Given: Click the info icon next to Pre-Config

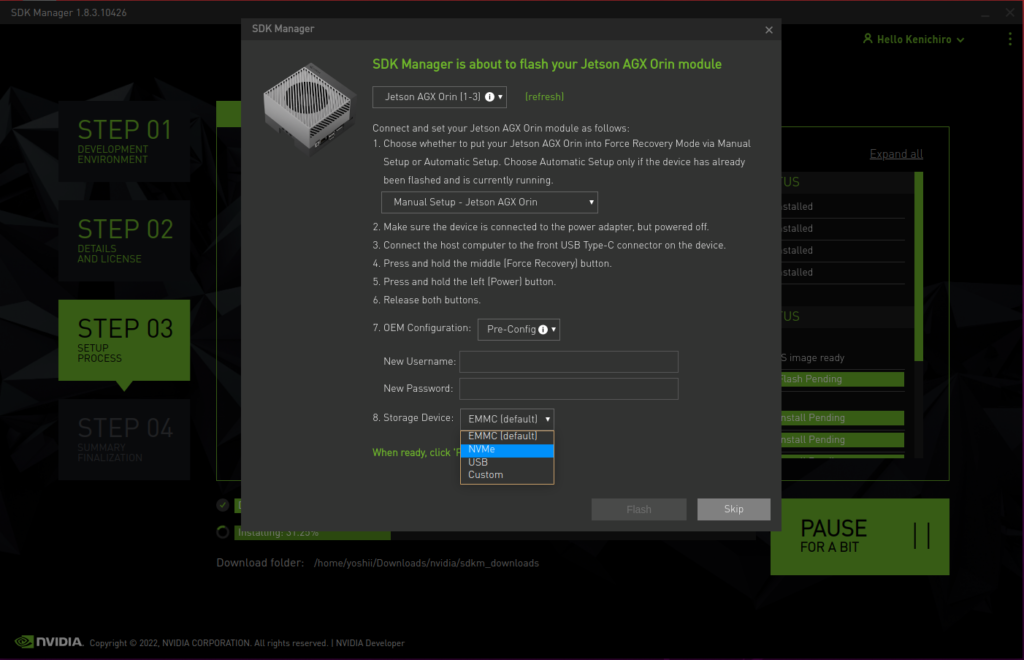Looking at the screenshot, I should coord(543,330).
